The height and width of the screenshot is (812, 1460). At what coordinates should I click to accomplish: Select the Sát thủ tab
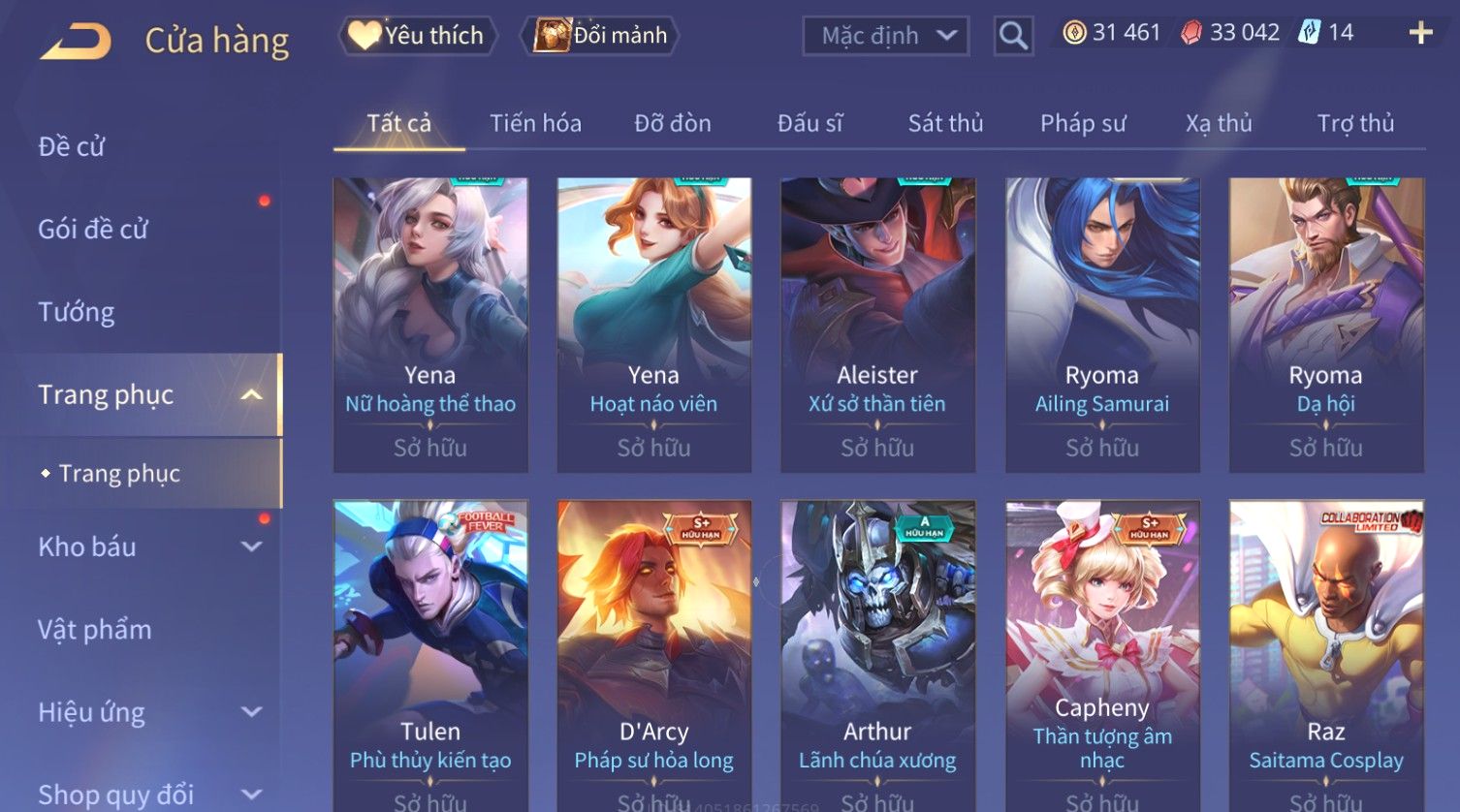pyautogui.click(x=945, y=123)
